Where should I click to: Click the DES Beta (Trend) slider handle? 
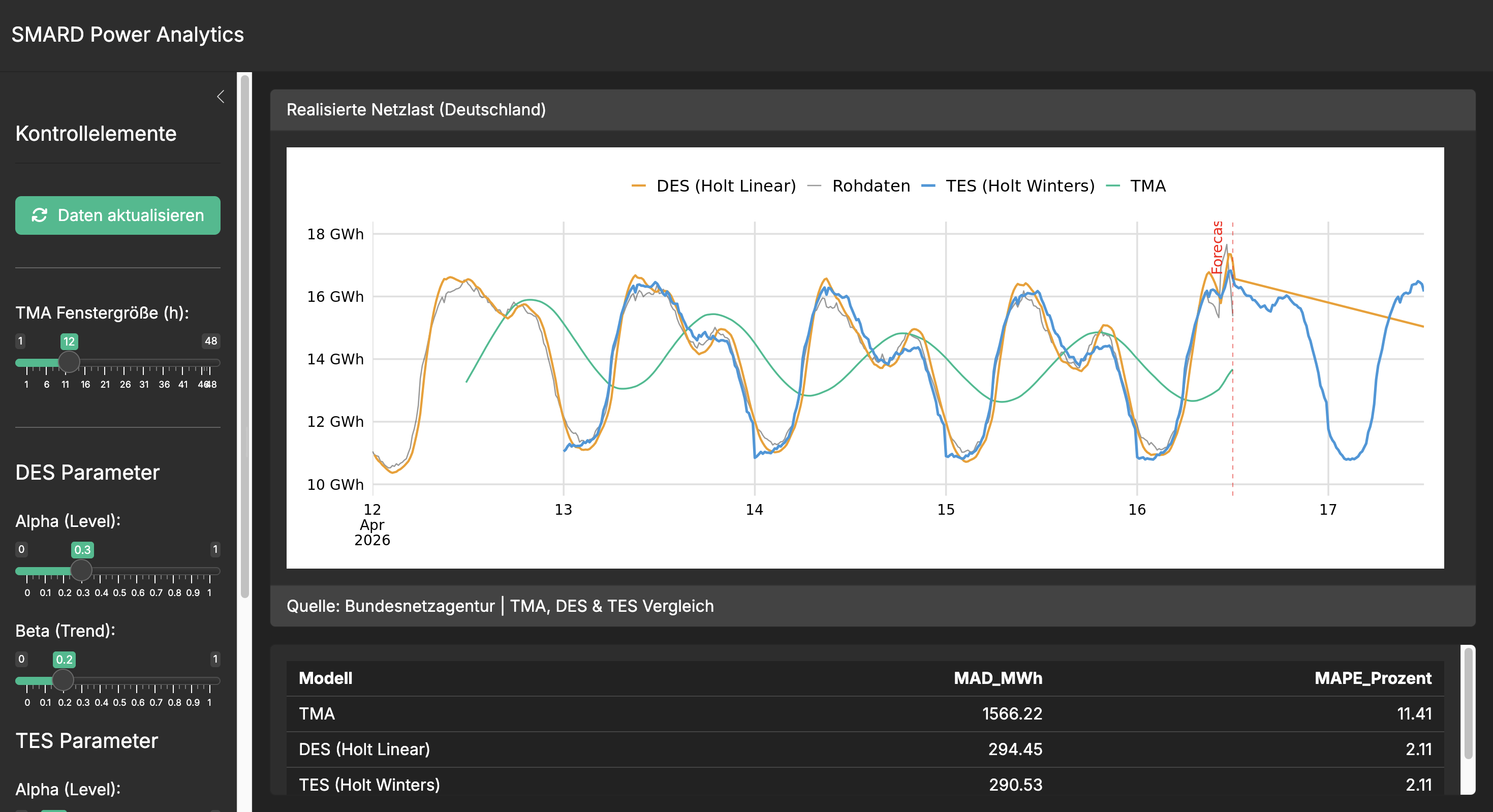click(x=63, y=680)
